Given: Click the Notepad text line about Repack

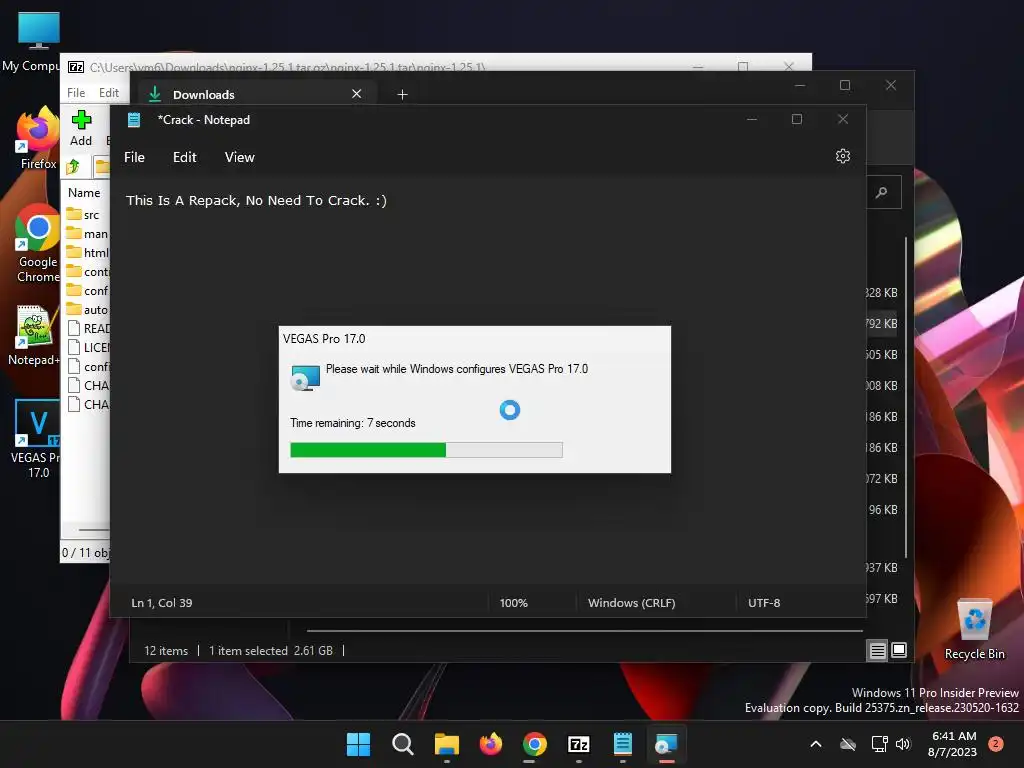Looking at the screenshot, I should [256, 200].
